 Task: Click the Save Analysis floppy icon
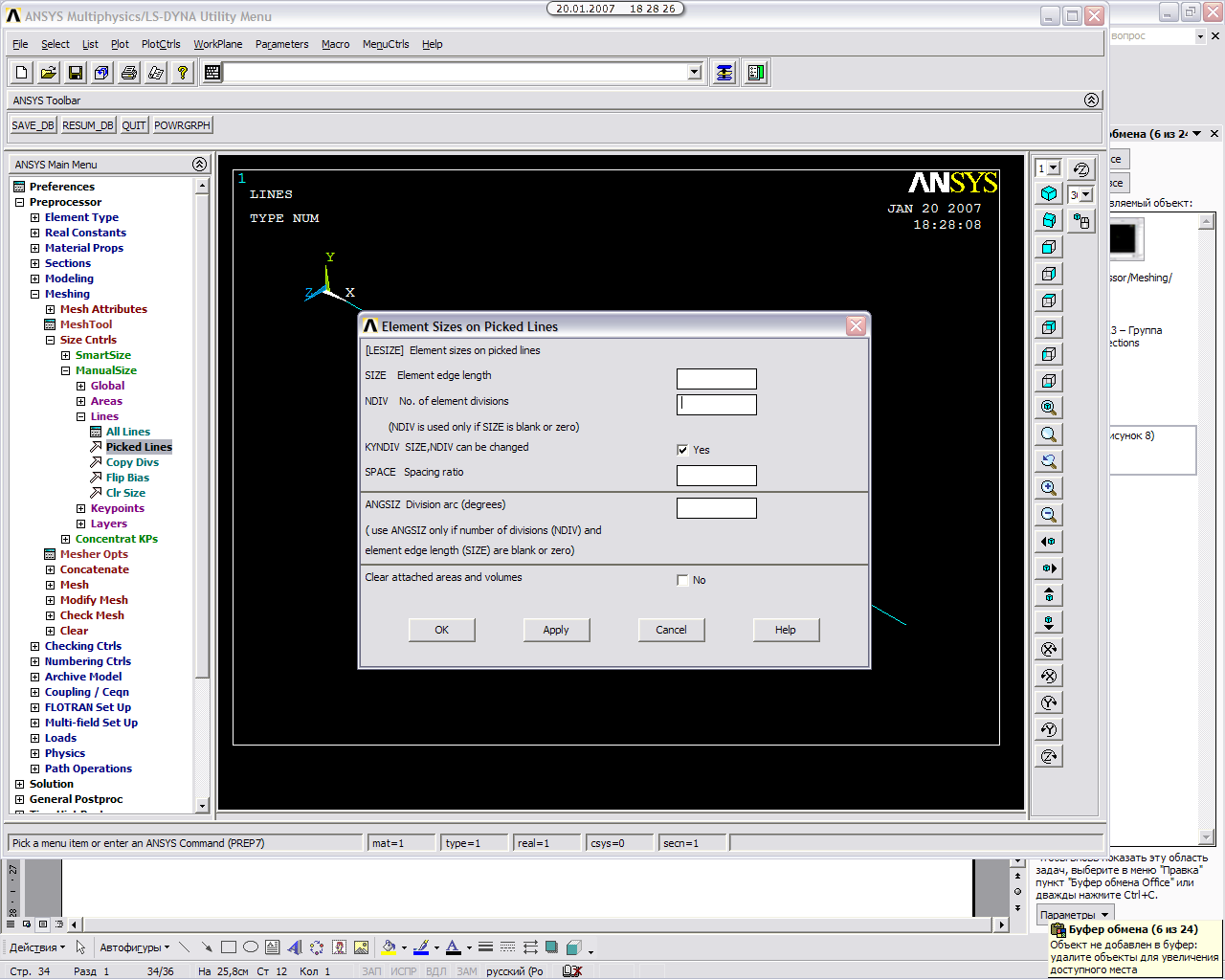click(x=76, y=73)
